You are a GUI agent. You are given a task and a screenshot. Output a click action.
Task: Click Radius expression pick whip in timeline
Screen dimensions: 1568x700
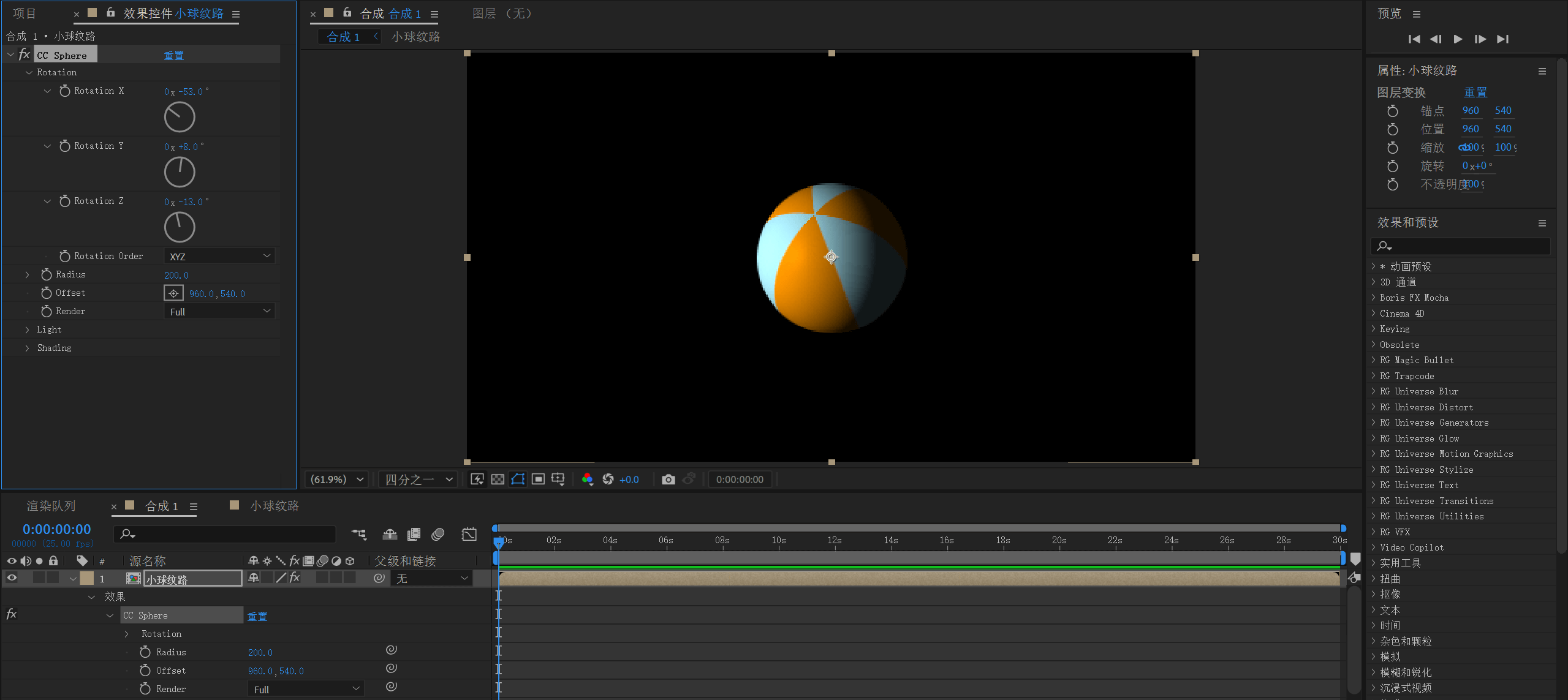coord(392,650)
